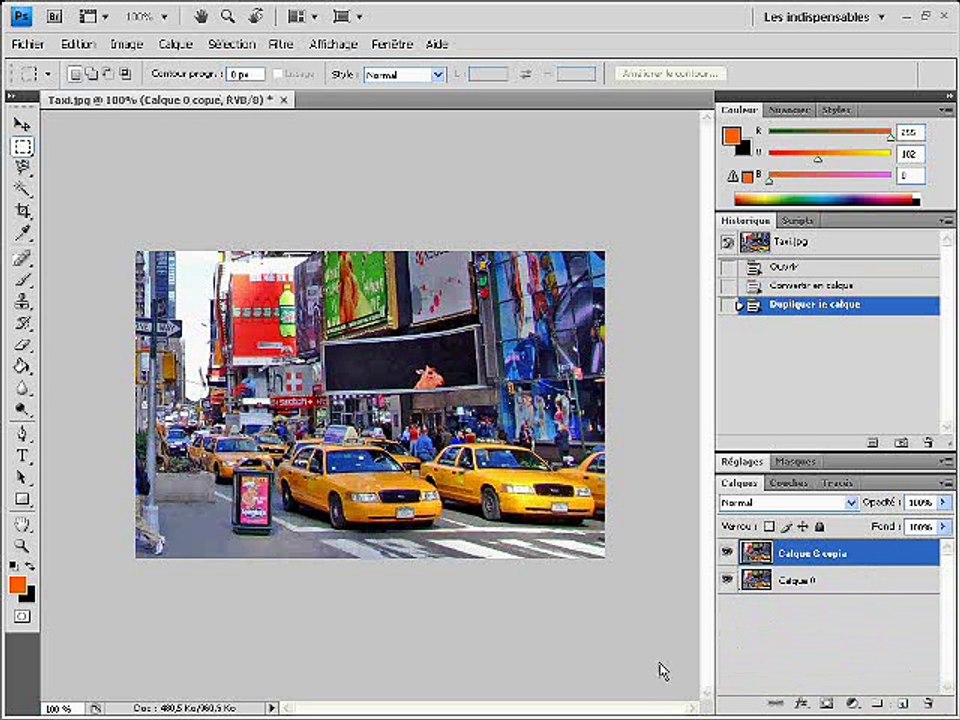
Task: Select the Lasso tool
Action: [x=23, y=168]
